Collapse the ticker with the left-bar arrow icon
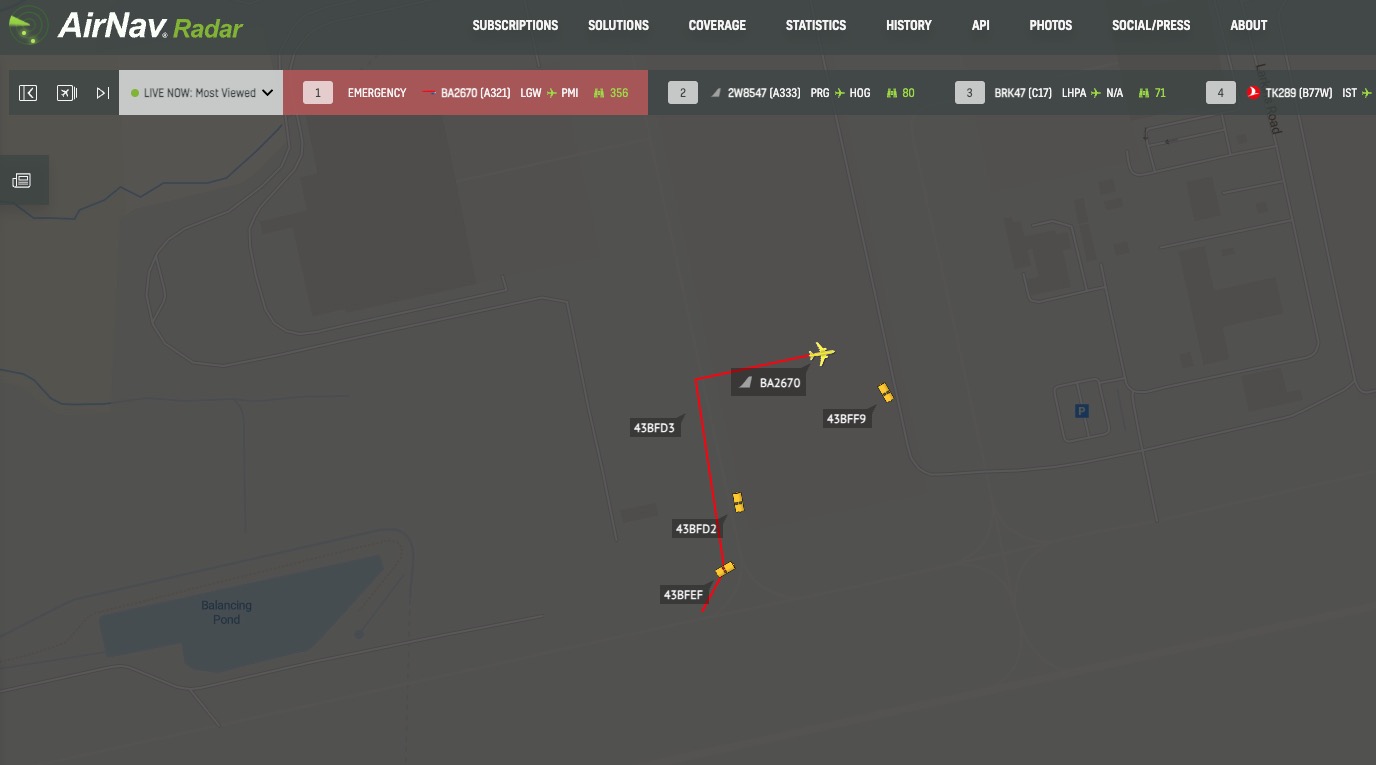 click(28, 93)
